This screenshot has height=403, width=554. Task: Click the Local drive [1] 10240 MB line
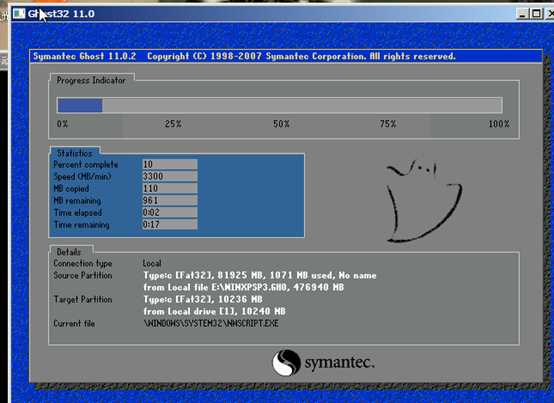coord(214,312)
